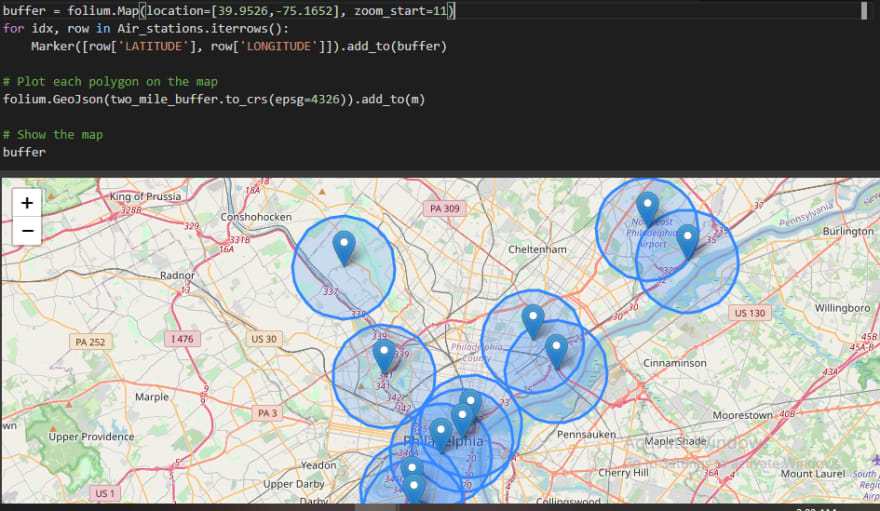Zoom out with the map minus button
Image resolution: width=880 pixels, height=511 pixels.
tap(27, 231)
